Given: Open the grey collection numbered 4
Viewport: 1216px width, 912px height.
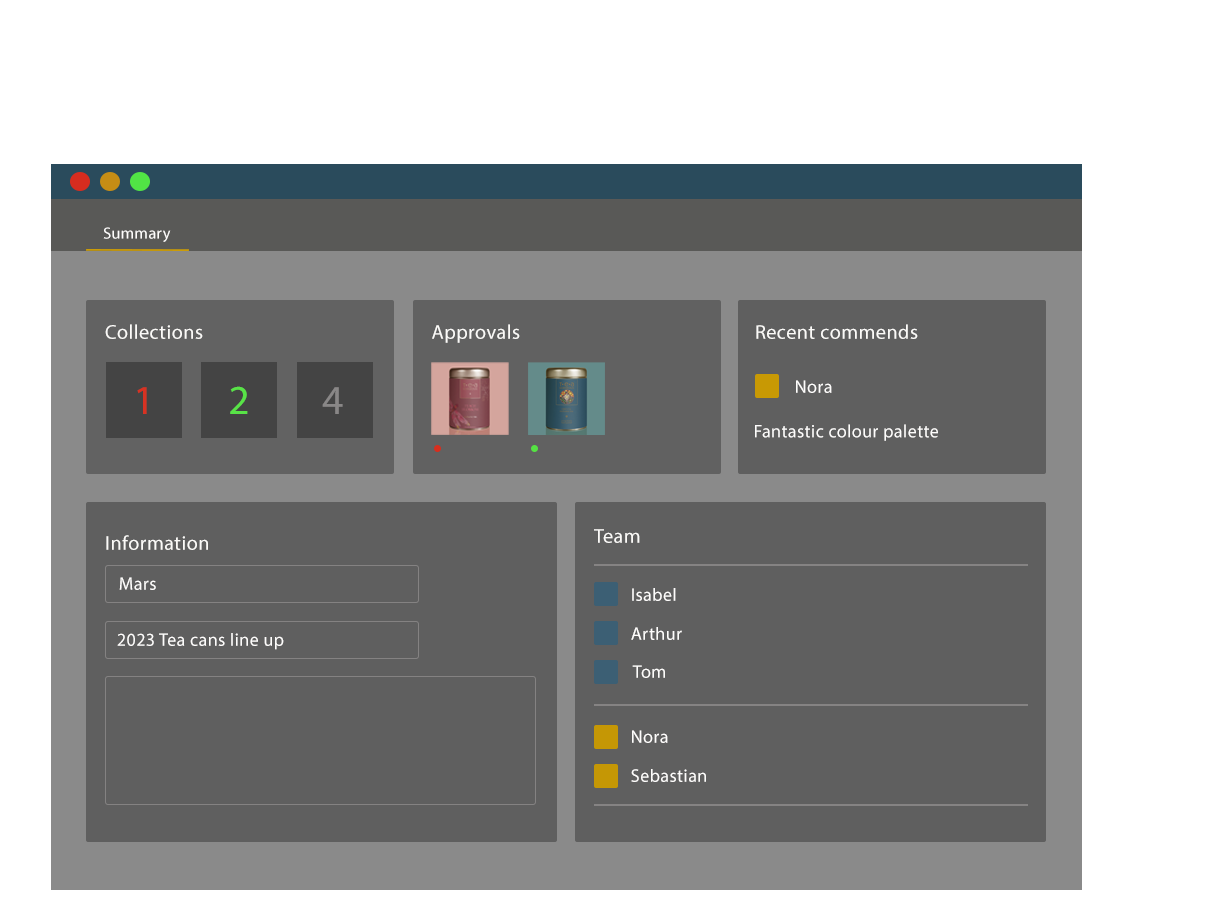Looking at the screenshot, I should coord(333,400).
